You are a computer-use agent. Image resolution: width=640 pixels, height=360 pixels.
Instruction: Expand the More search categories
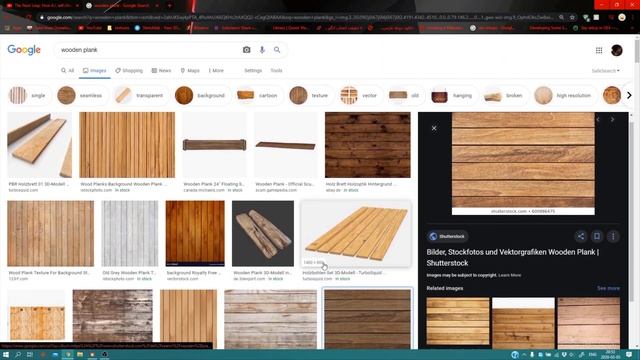click(x=216, y=71)
